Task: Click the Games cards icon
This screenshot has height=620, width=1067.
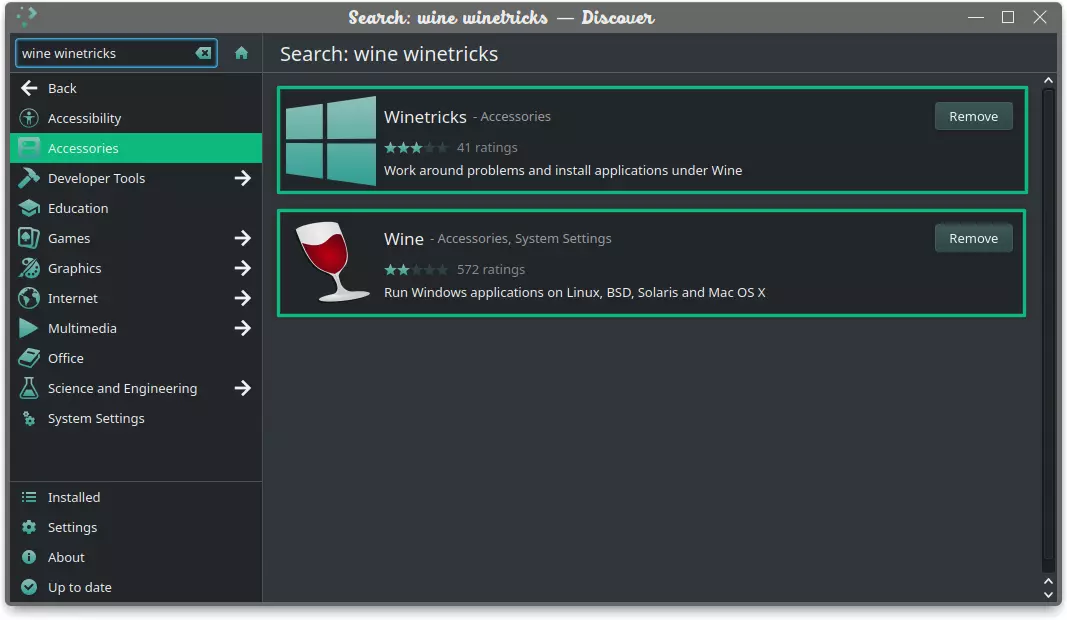Action: 29,238
